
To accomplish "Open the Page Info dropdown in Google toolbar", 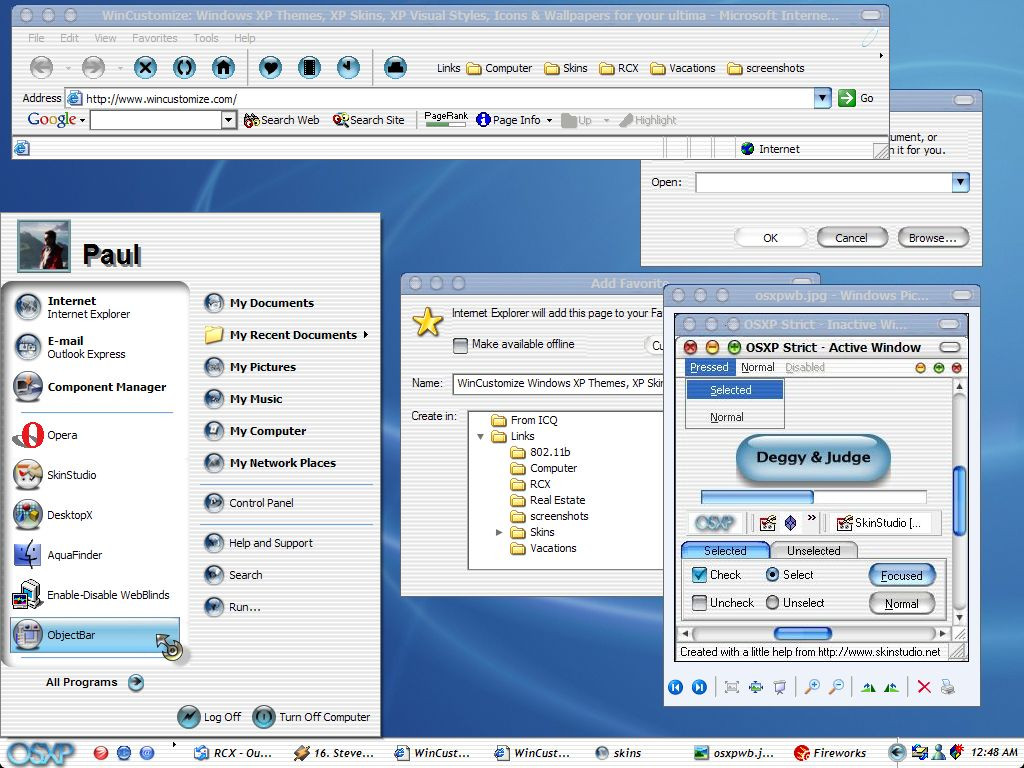I will point(549,120).
